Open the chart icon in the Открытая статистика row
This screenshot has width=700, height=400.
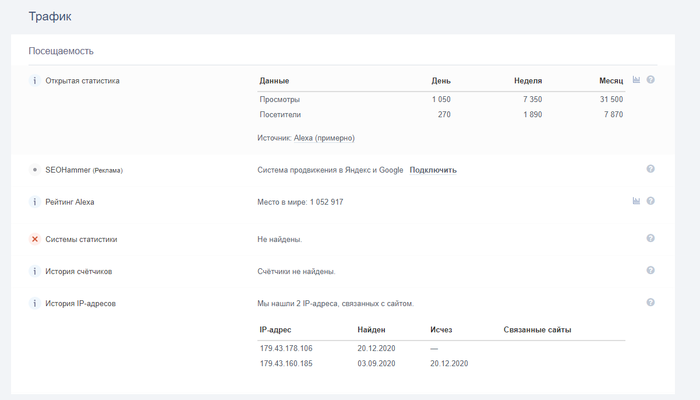point(636,80)
